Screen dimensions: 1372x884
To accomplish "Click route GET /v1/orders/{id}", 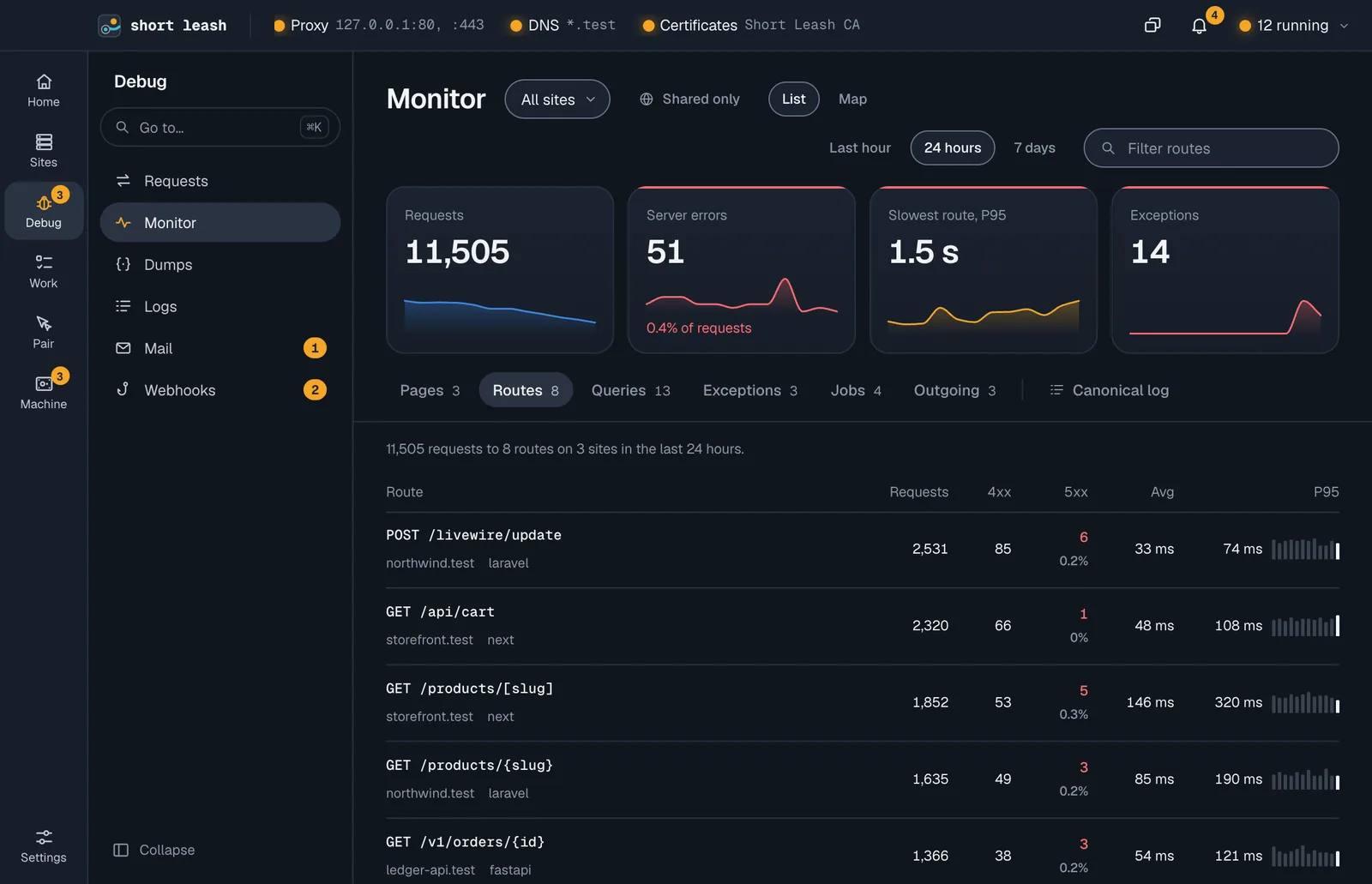I will click(x=465, y=841).
